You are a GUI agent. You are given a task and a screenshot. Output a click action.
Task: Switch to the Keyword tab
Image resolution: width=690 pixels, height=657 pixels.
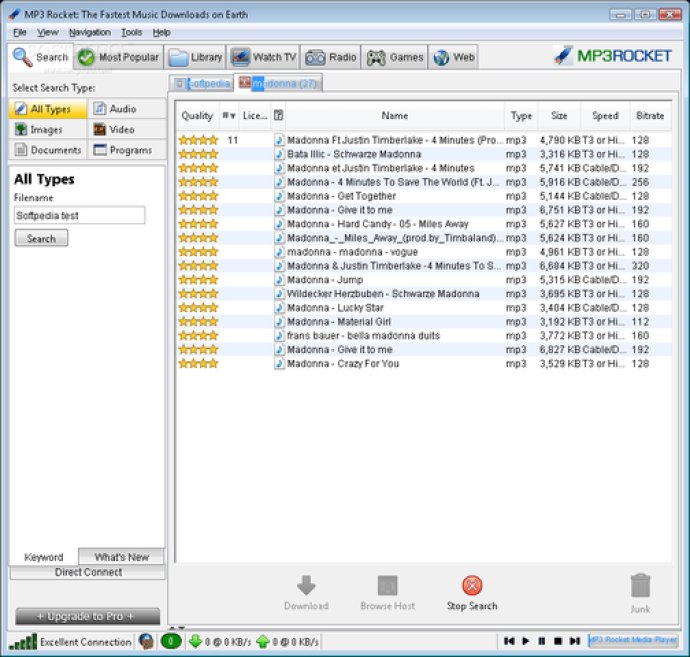click(x=44, y=557)
